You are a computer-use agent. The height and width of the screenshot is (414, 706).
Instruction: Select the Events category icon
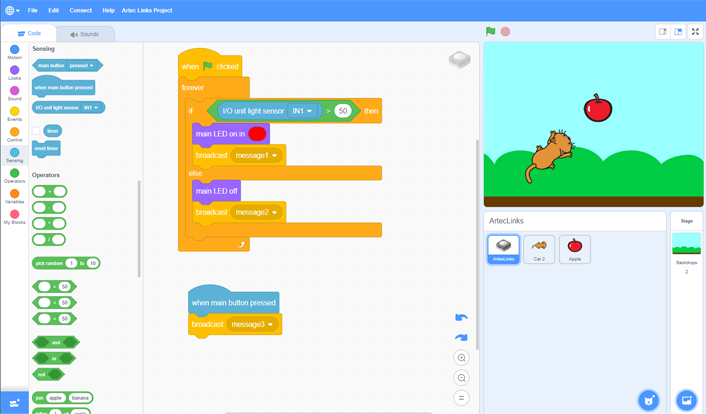point(14,111)
